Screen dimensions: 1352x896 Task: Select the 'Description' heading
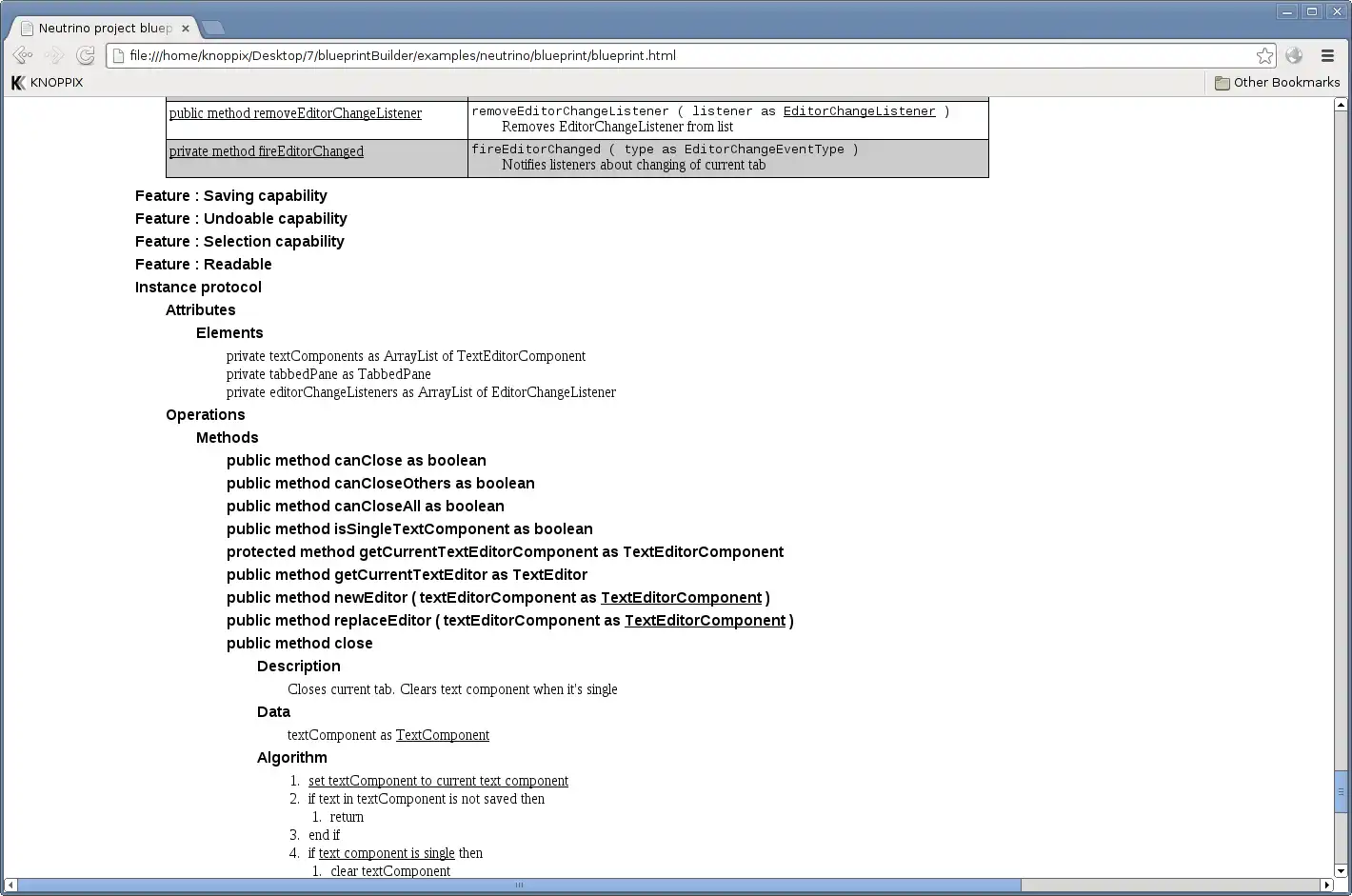[x=299, y=667]
